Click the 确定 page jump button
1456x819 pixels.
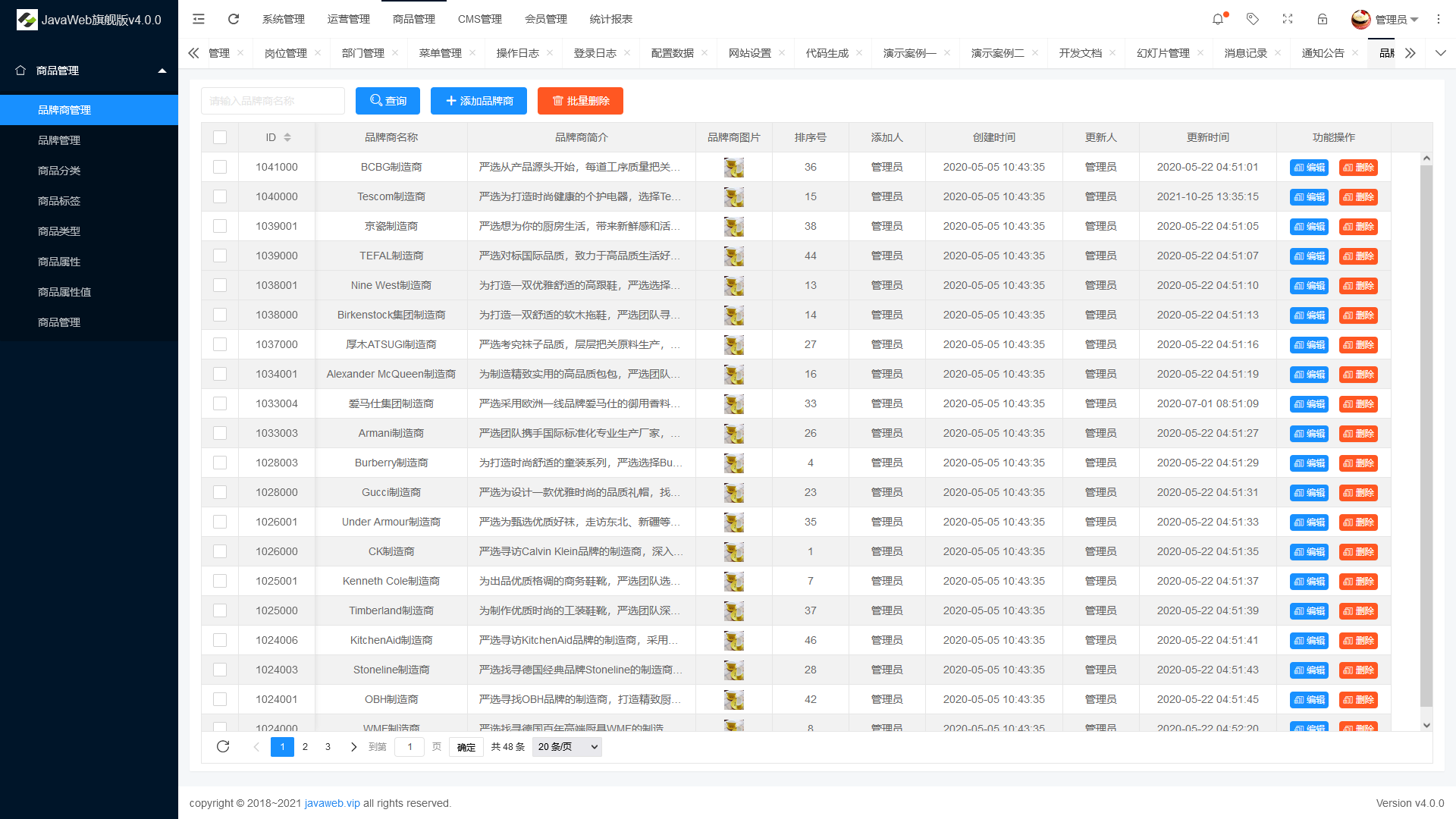pos(466,747)
